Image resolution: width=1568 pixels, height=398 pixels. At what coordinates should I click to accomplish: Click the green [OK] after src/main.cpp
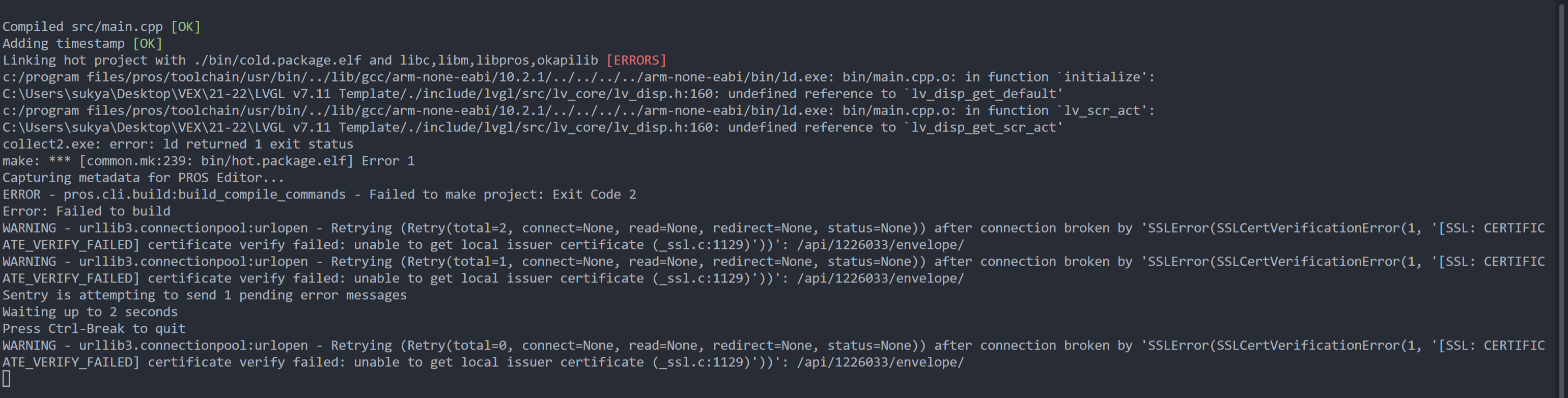click(x=186, y=27)
